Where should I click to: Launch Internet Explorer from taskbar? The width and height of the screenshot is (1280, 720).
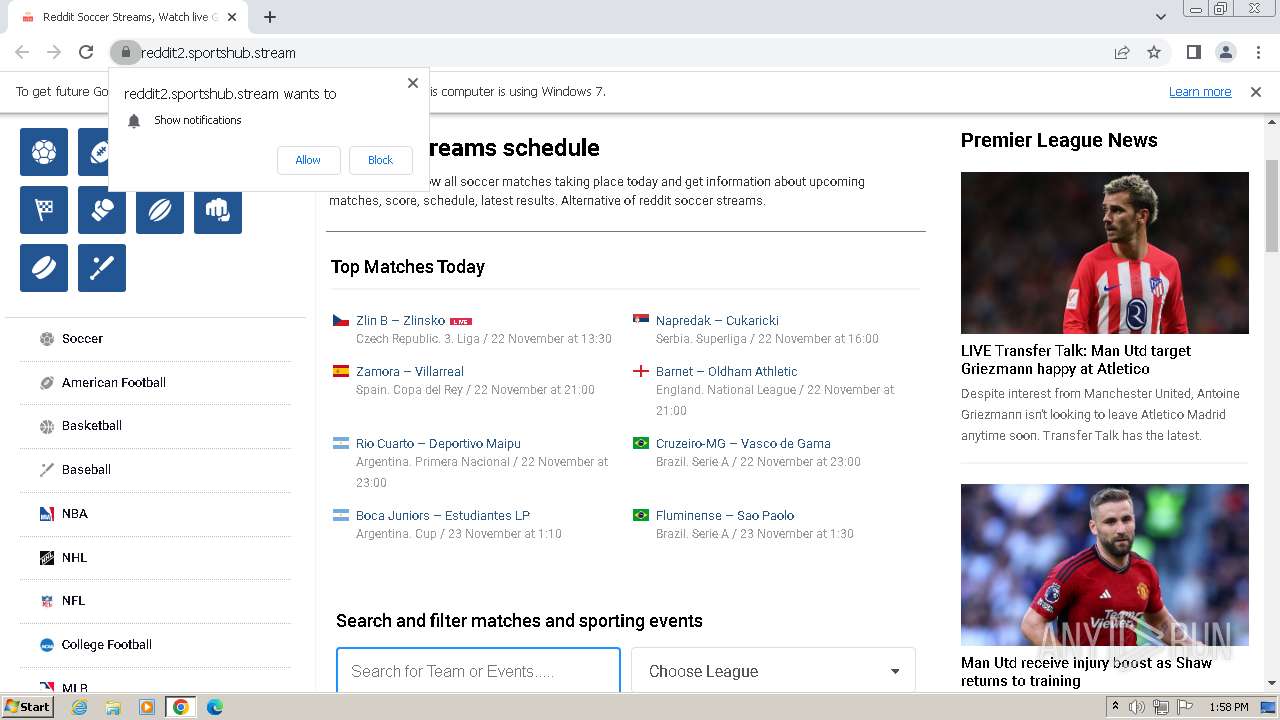pos(79,707)
